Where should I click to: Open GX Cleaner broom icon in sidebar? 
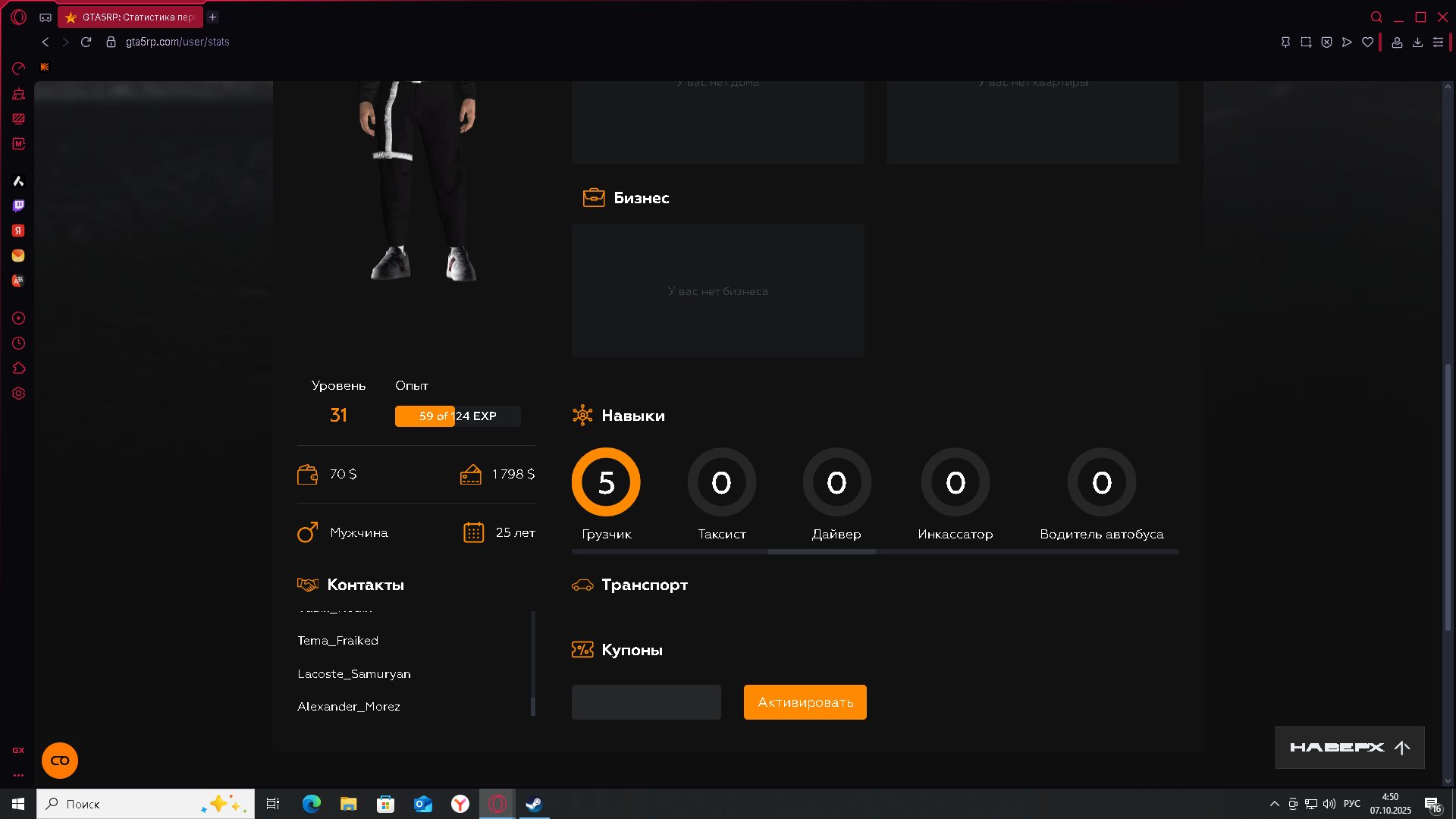click(x=19, y=94)
